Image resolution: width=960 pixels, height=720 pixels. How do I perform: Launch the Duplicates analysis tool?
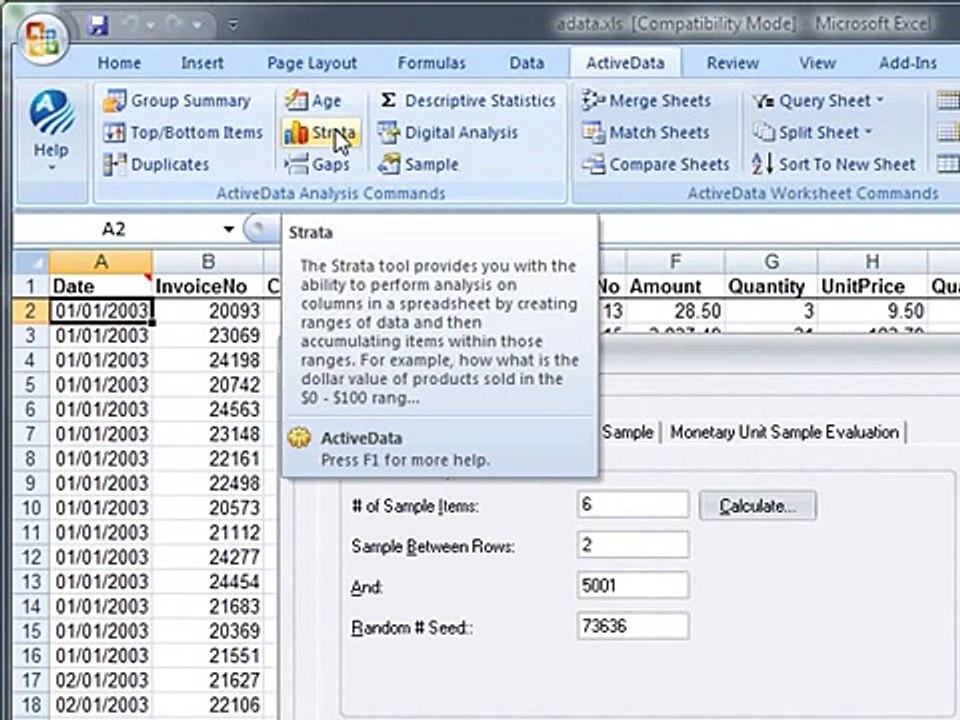(157, 164)
